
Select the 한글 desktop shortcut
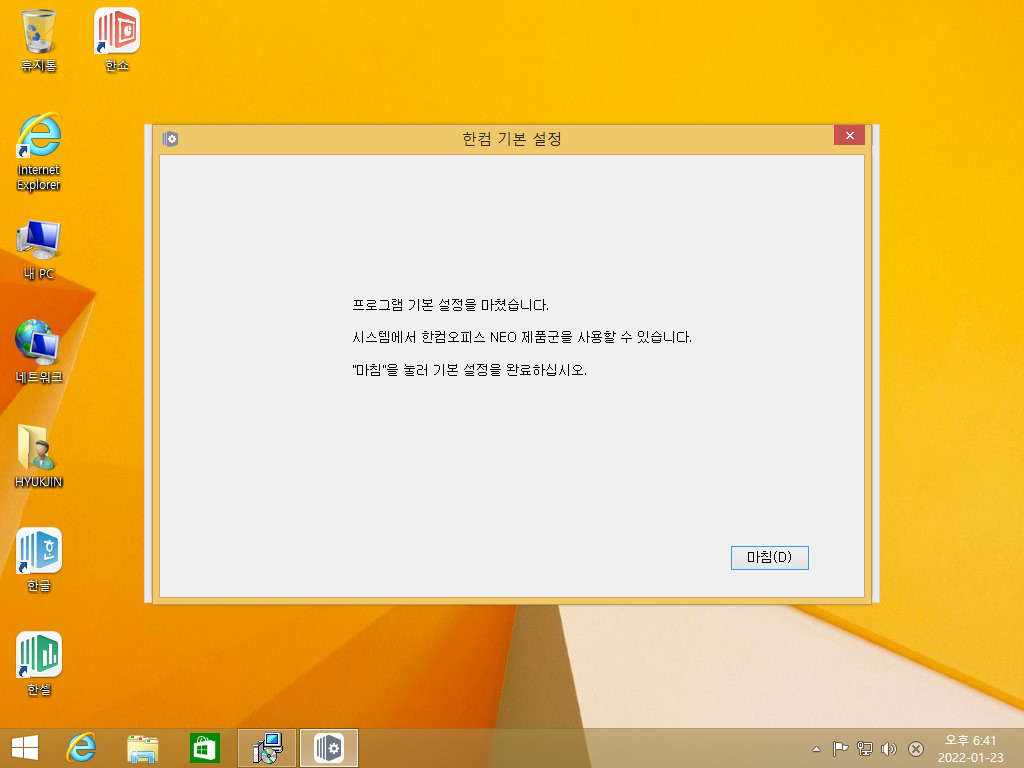[x=39, y=560]
